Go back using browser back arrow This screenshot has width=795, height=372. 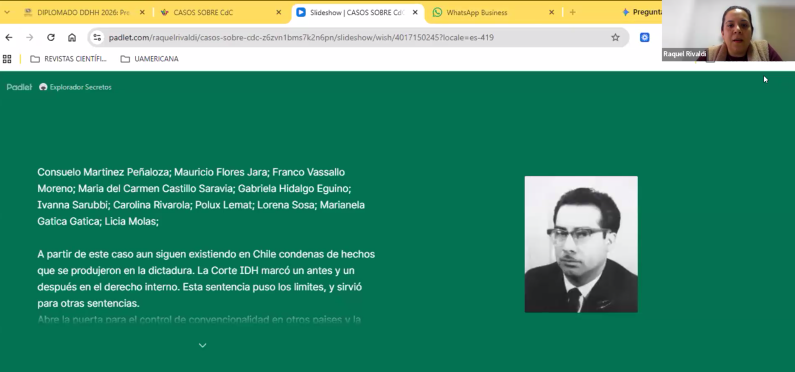point(9,38)
